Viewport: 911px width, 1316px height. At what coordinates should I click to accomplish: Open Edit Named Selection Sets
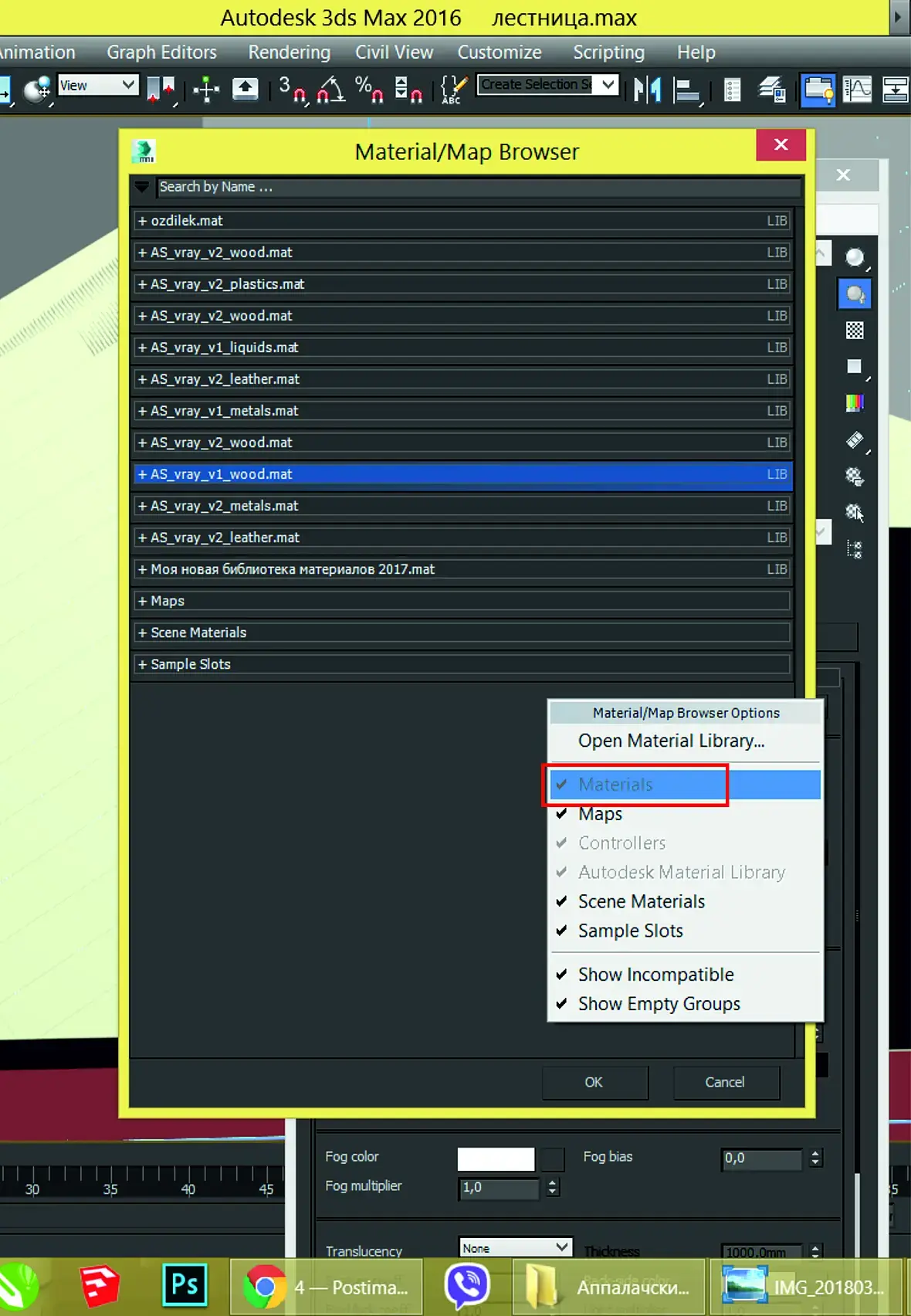tap(453, 89)
